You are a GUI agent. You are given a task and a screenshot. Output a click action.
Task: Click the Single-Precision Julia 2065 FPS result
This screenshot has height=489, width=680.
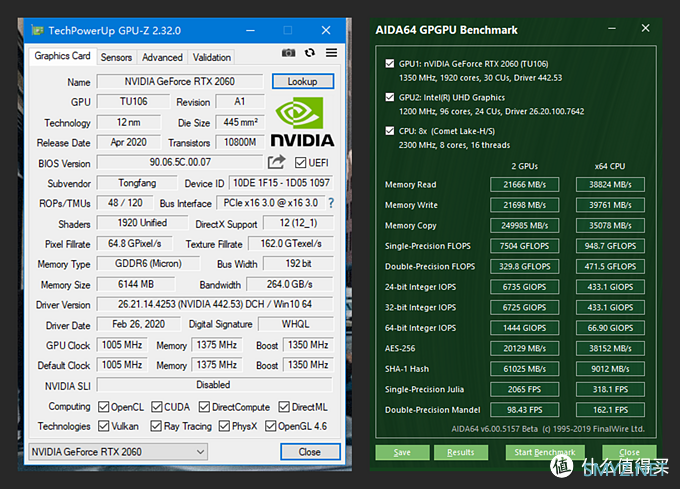[x=524, y=389]
